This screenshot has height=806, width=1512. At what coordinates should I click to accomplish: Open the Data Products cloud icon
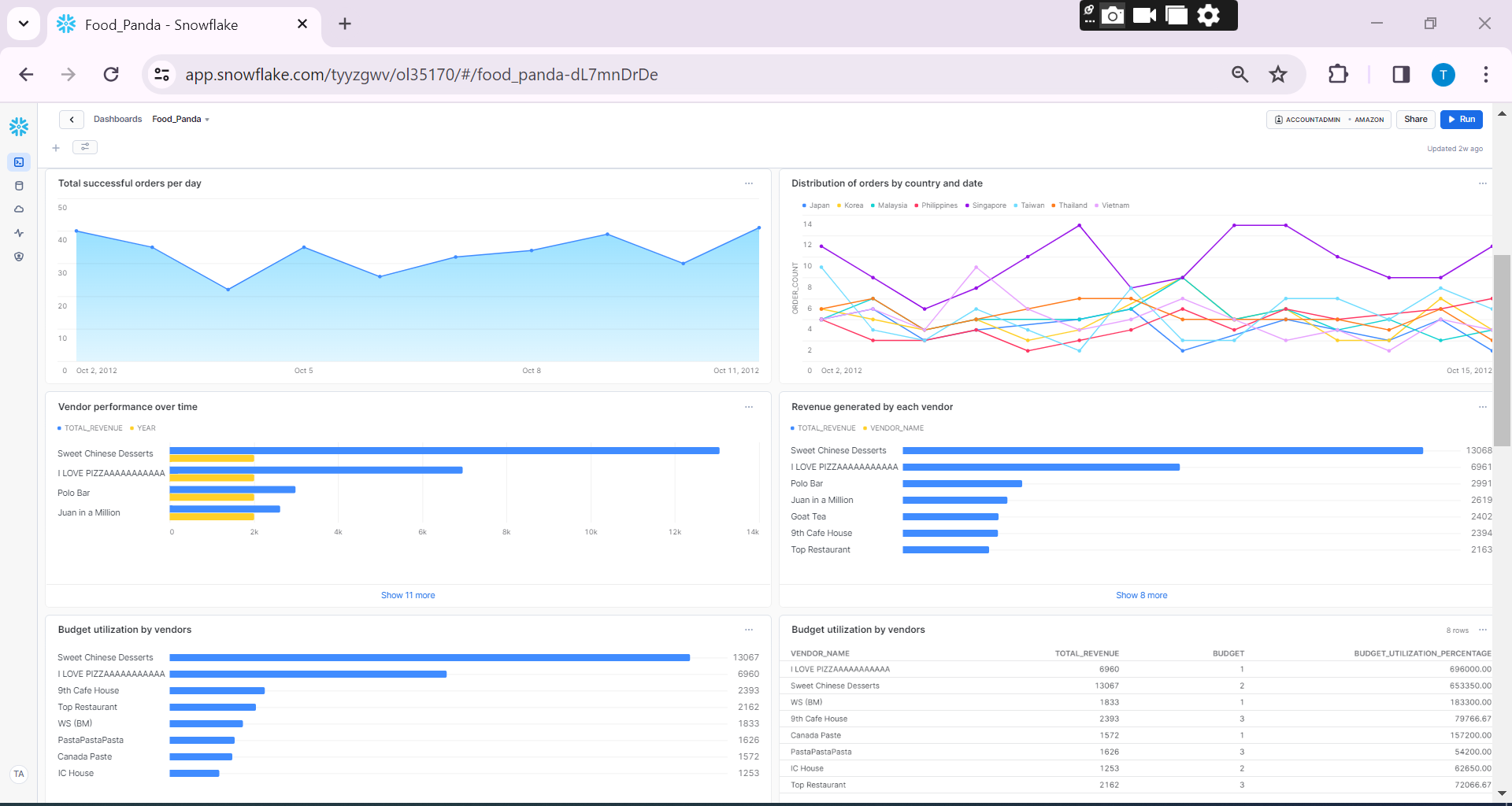coord(19,209)
